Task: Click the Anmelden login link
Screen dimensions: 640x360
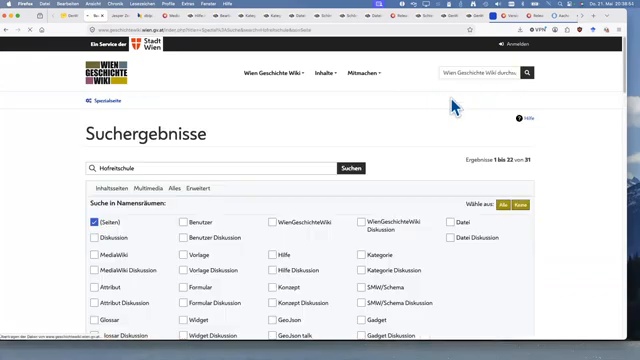Action: (514, 44)
